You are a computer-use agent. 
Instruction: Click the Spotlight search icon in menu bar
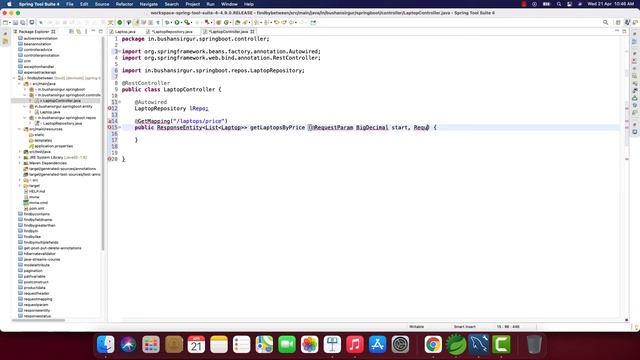click(x=559, y=4)
